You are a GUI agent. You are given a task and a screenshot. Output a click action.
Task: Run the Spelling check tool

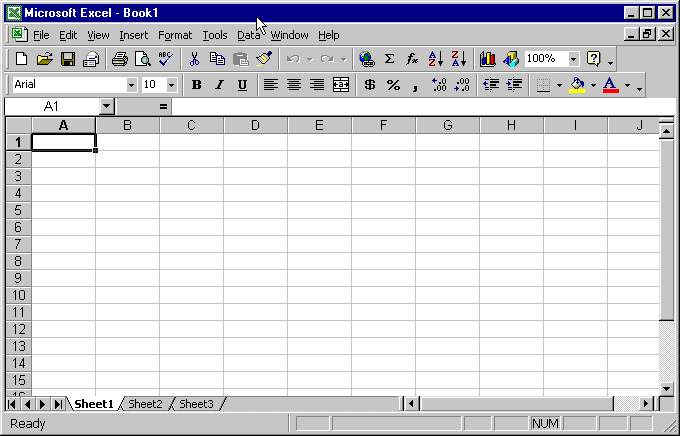(x=165, y=60)
